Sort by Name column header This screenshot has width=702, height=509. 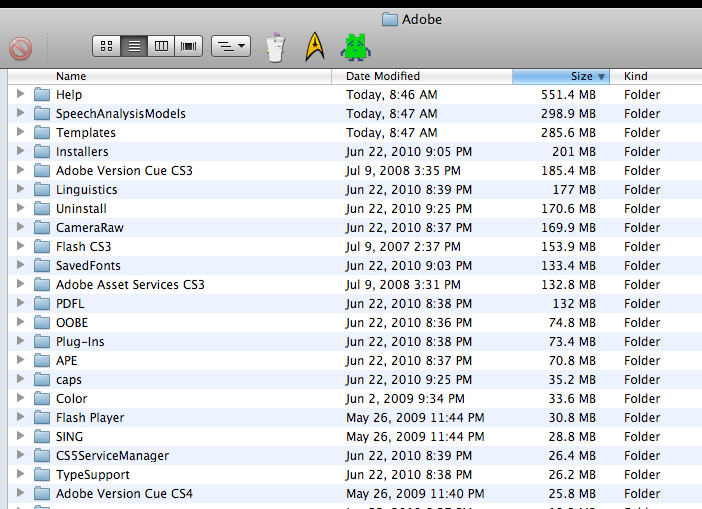click(170, 76)
